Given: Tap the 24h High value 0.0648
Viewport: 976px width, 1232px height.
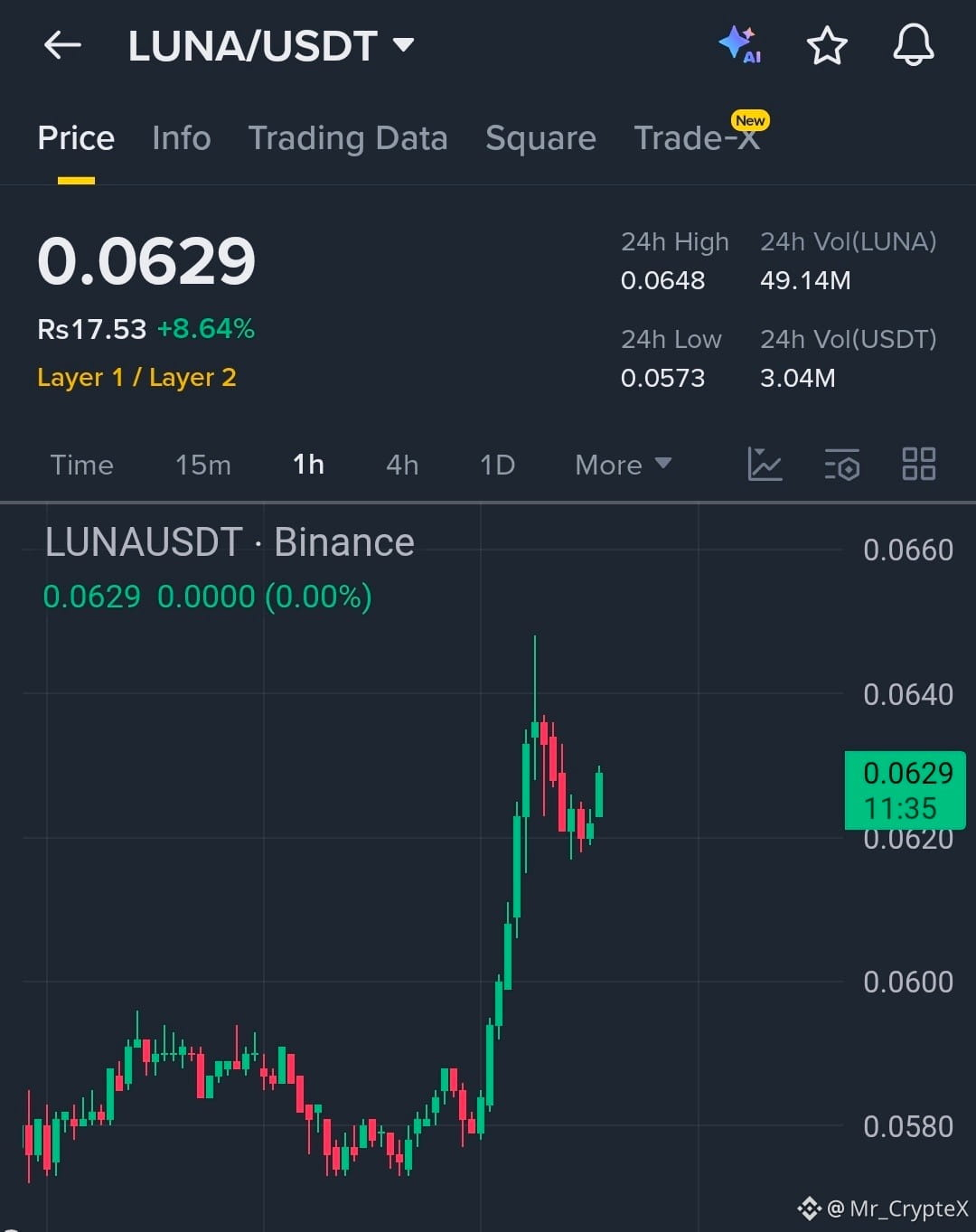Looking at the screenshot, I should point(662,280).
